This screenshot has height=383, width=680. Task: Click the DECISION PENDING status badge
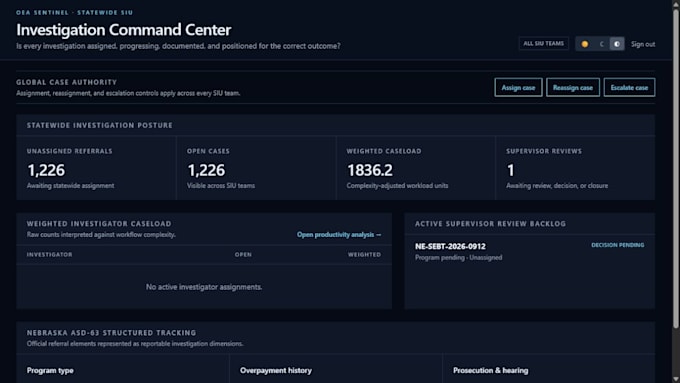pyautogui.click(x=618, y=245)
